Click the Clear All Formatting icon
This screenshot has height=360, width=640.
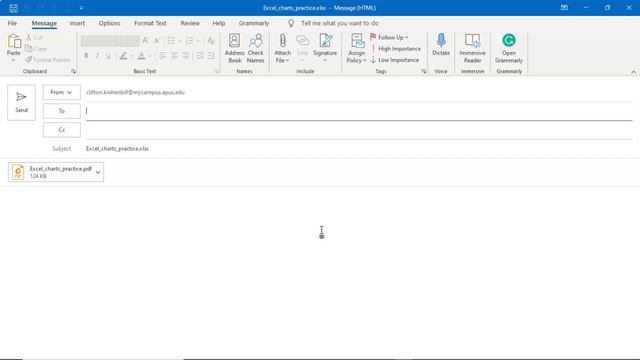(211, 40)
